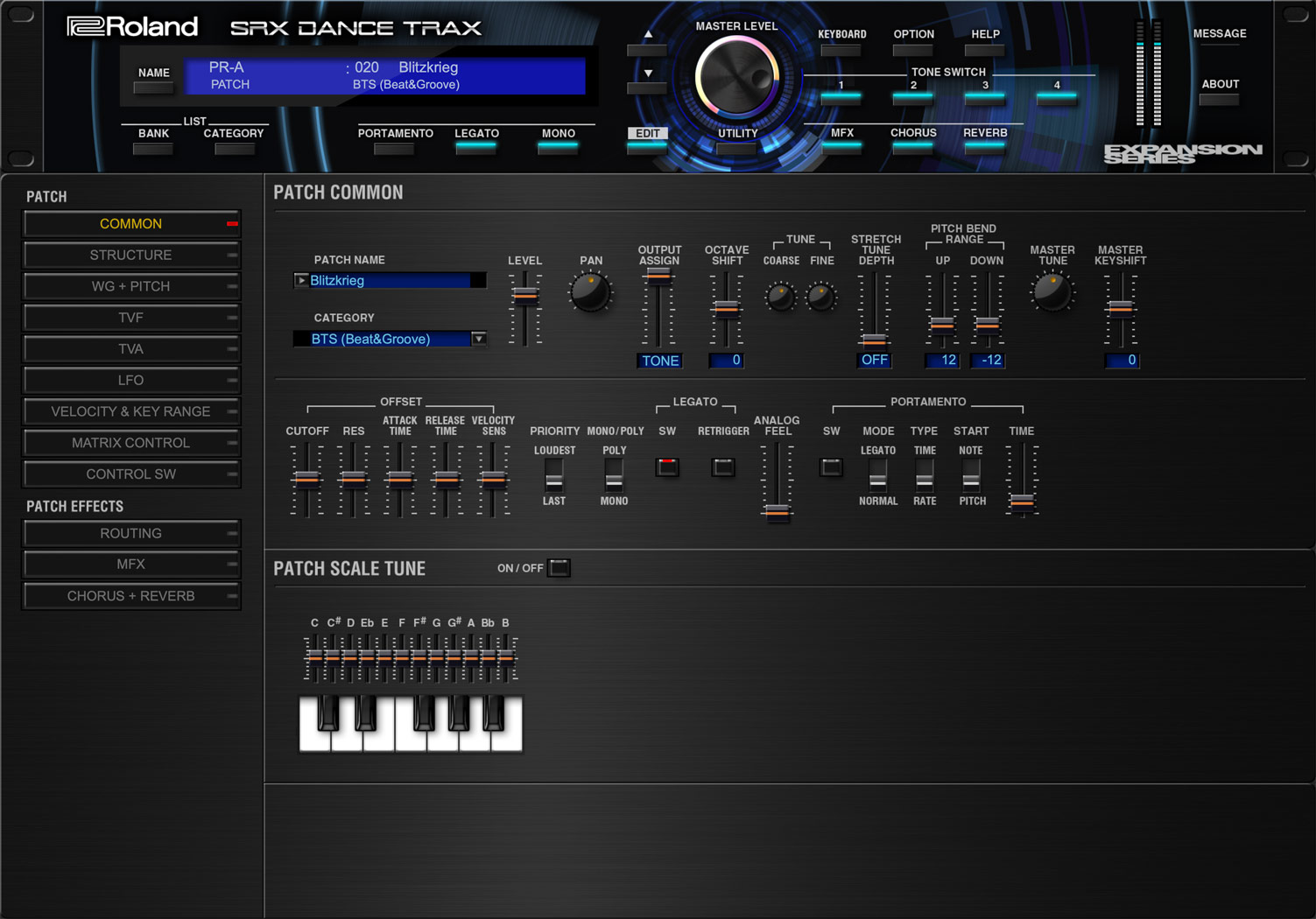Click the Pan knob
This screenshot has width=1316, height=919.
click(590, 293)
